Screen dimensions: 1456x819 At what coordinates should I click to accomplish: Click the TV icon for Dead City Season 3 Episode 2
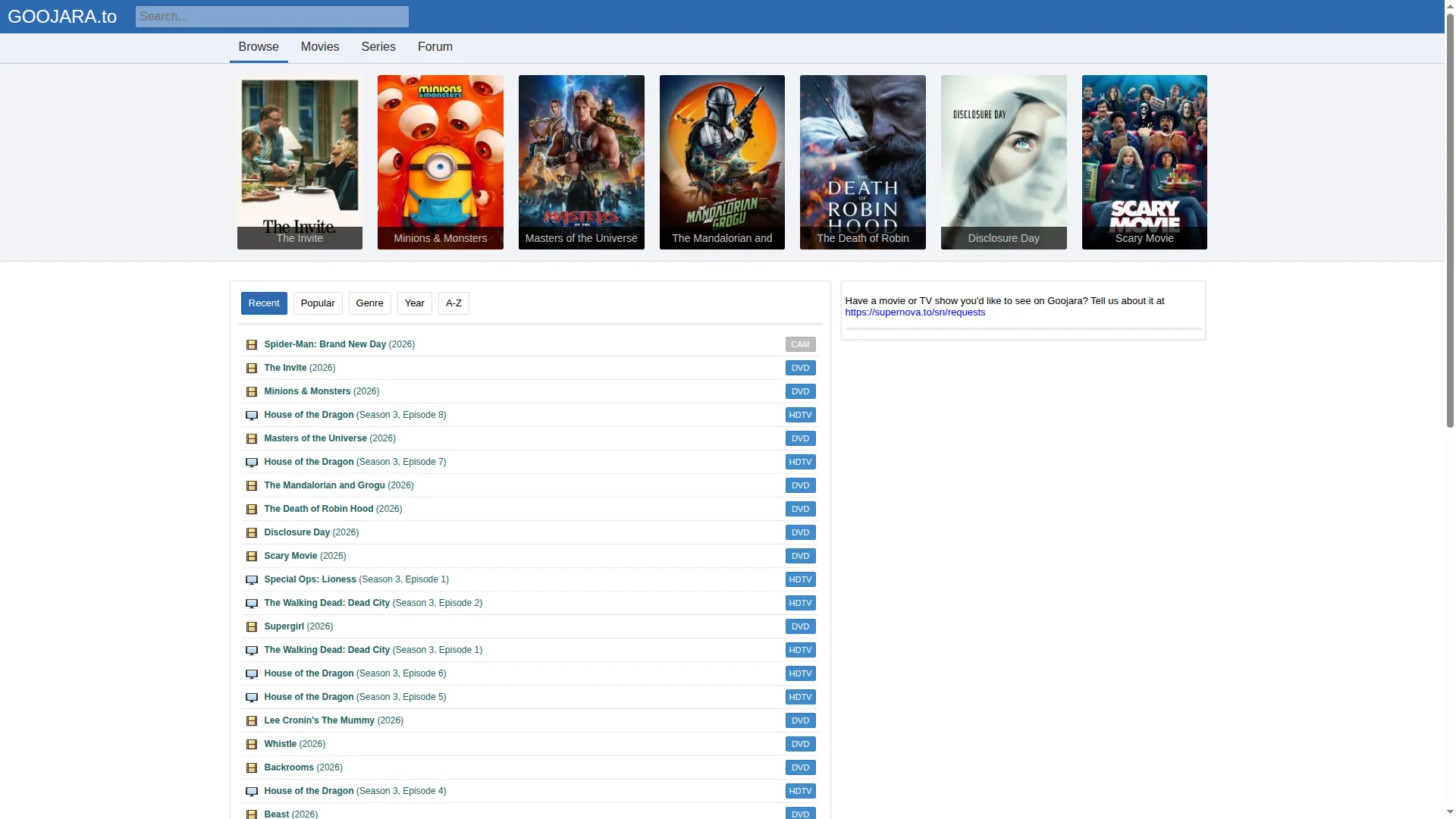[252, 604]
